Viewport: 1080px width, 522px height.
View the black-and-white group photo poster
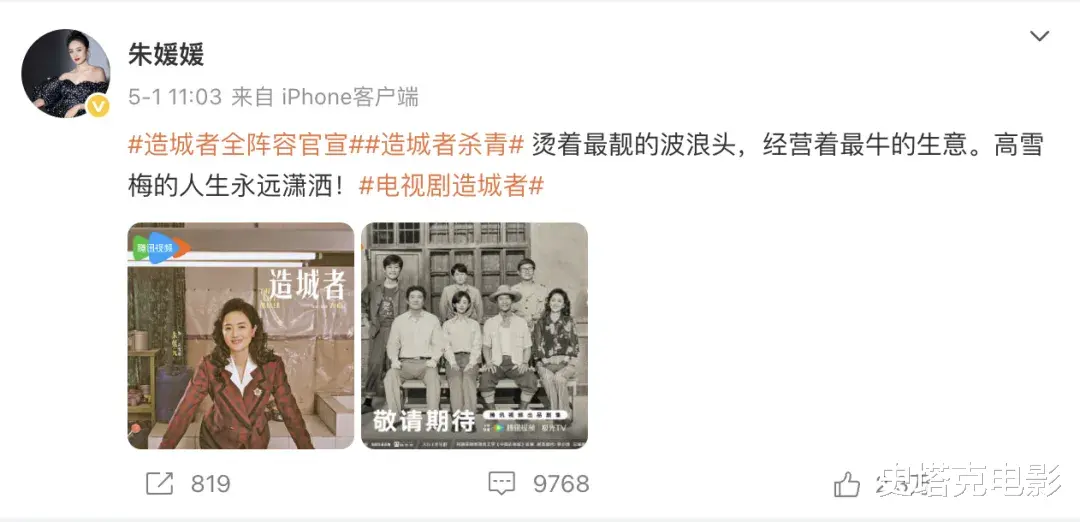475,335
